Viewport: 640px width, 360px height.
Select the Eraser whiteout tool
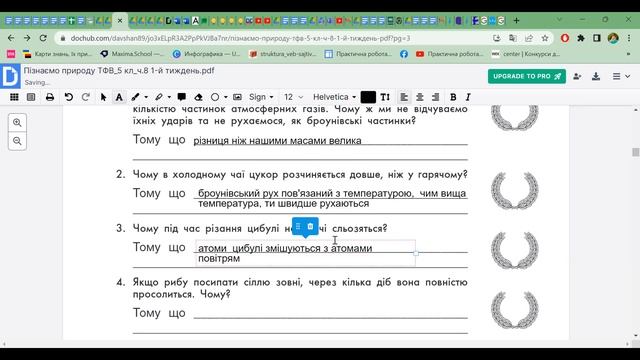198,97
